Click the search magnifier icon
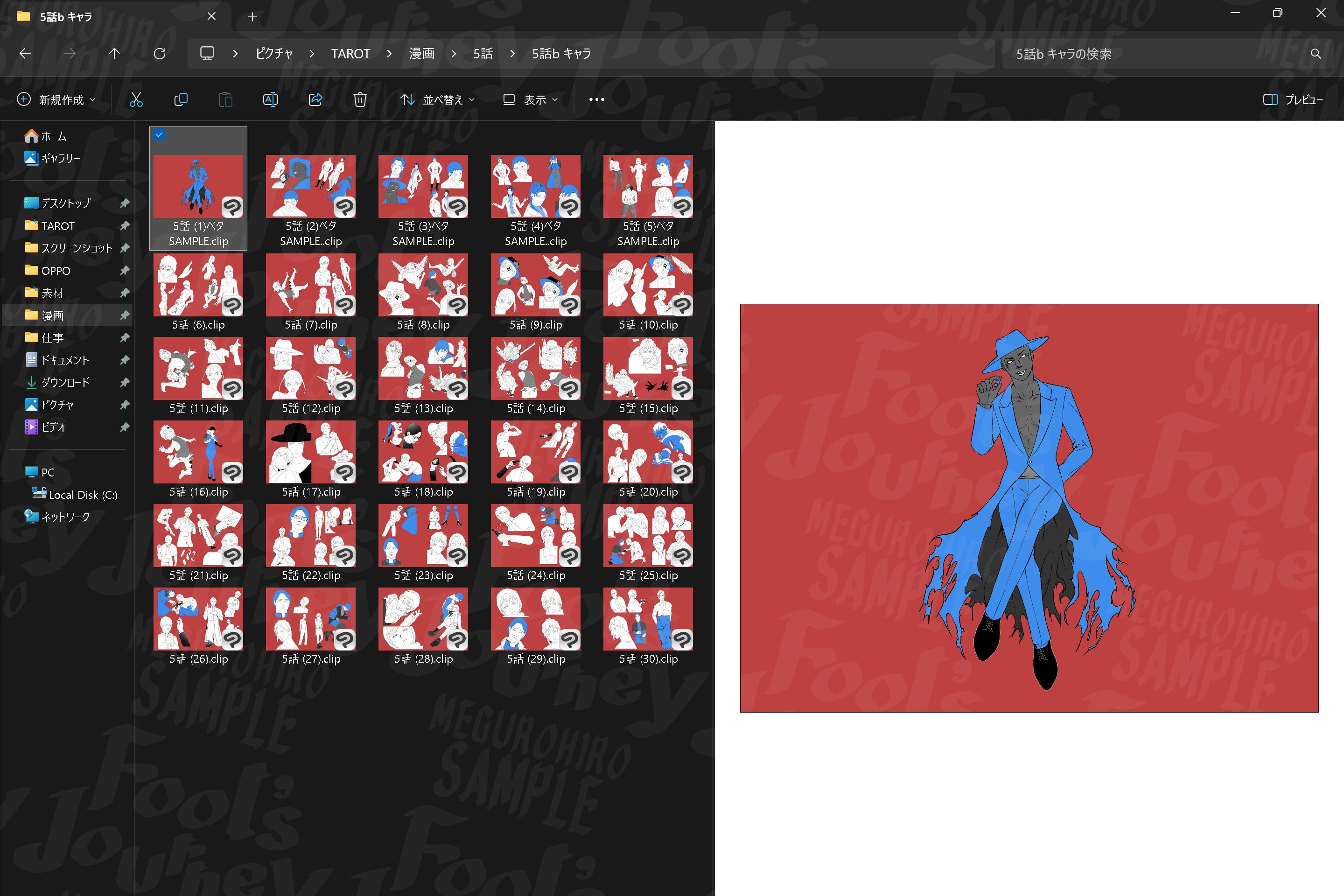 (1316, 54)
